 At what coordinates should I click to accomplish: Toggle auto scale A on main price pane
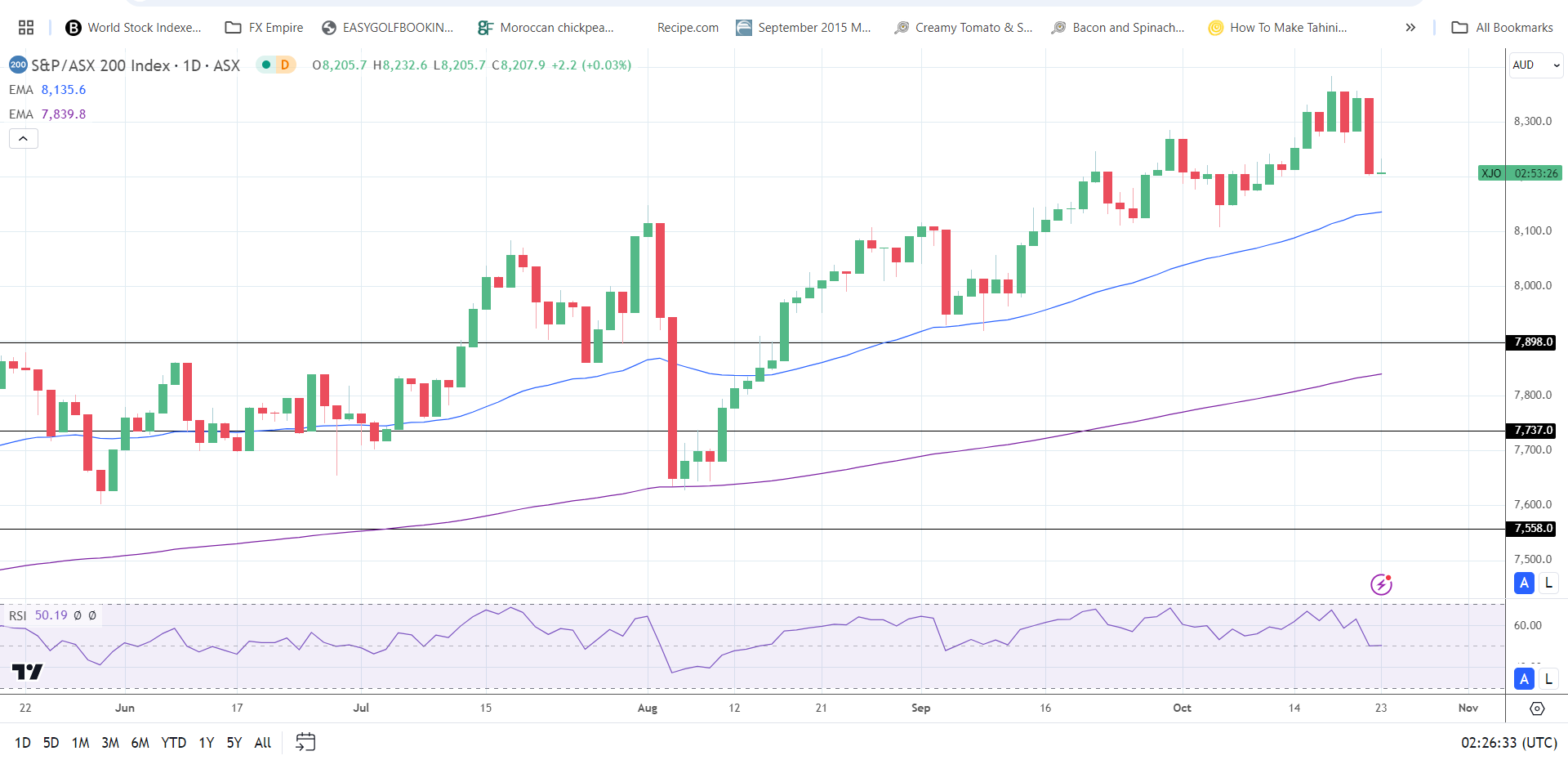[1524, 583]
